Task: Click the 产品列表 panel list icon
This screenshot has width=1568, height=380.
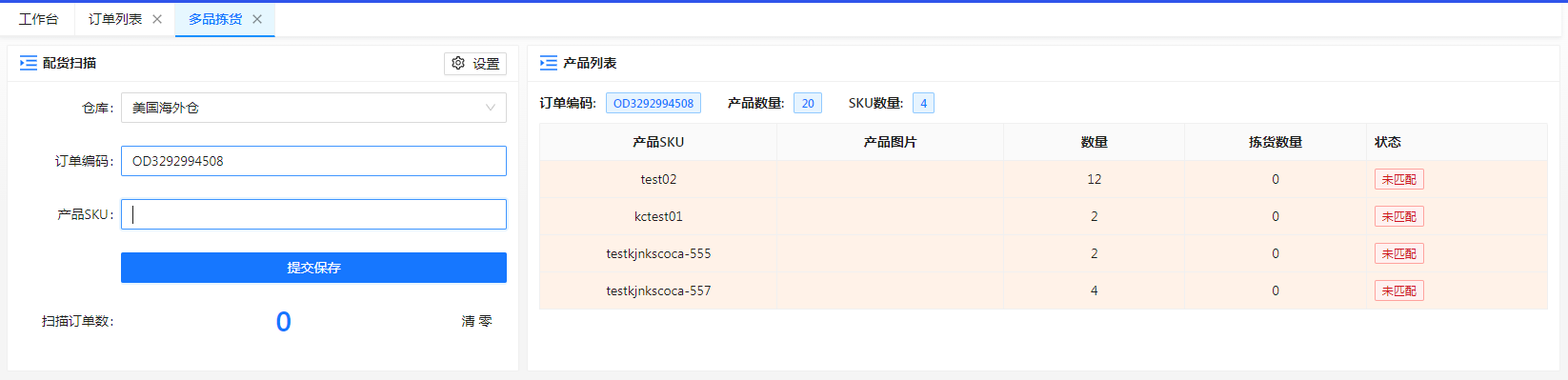Action: coord(549,63)
